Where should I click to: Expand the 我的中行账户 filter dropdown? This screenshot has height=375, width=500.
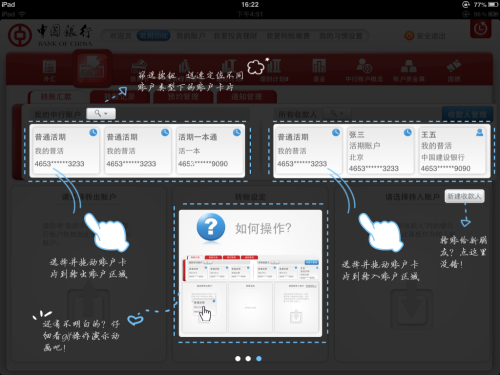point(101,114)
